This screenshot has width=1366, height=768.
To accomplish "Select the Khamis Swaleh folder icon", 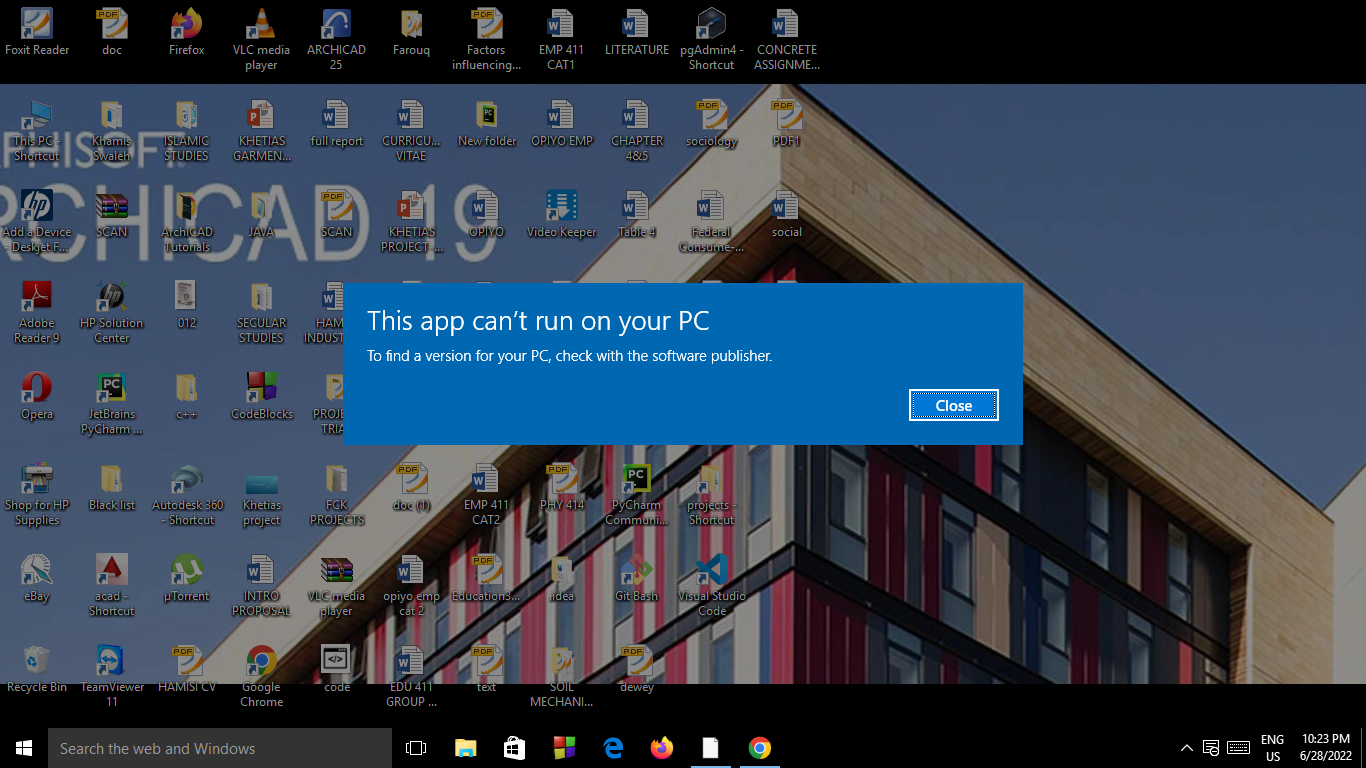I will 112,131.
